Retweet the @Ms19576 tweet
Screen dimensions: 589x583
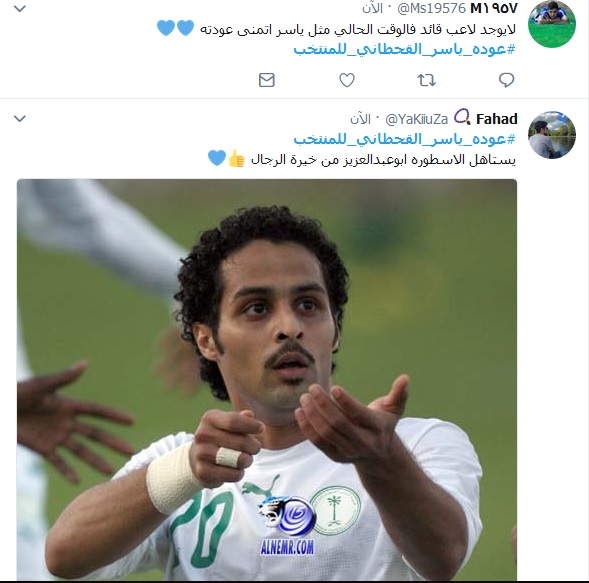click(x=427, y=80)
